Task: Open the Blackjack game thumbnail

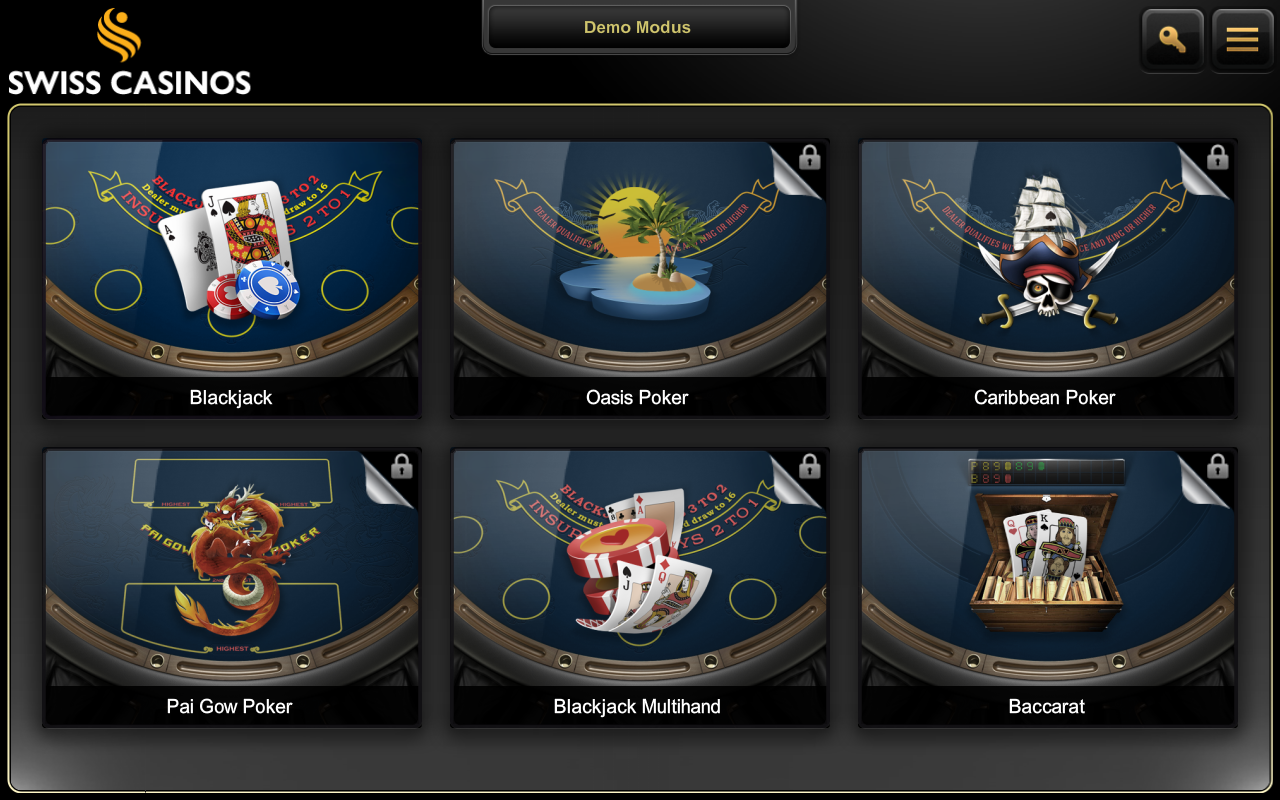Action: [232, 259]
